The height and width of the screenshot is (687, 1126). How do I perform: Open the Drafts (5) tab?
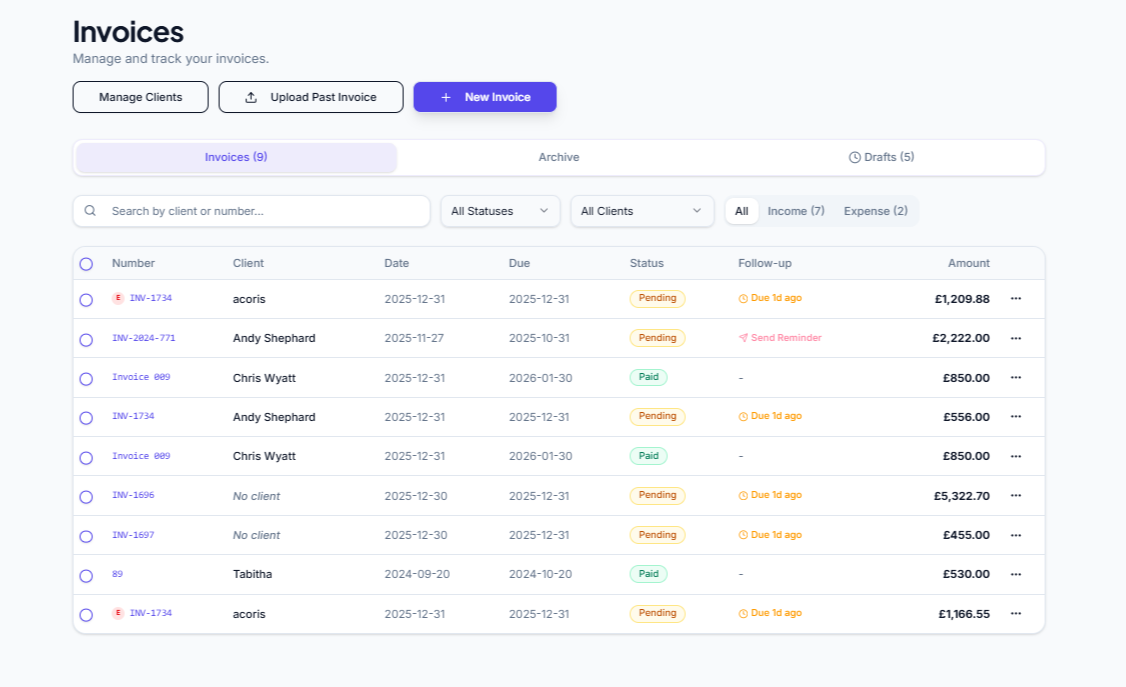[x=881, y=157]
